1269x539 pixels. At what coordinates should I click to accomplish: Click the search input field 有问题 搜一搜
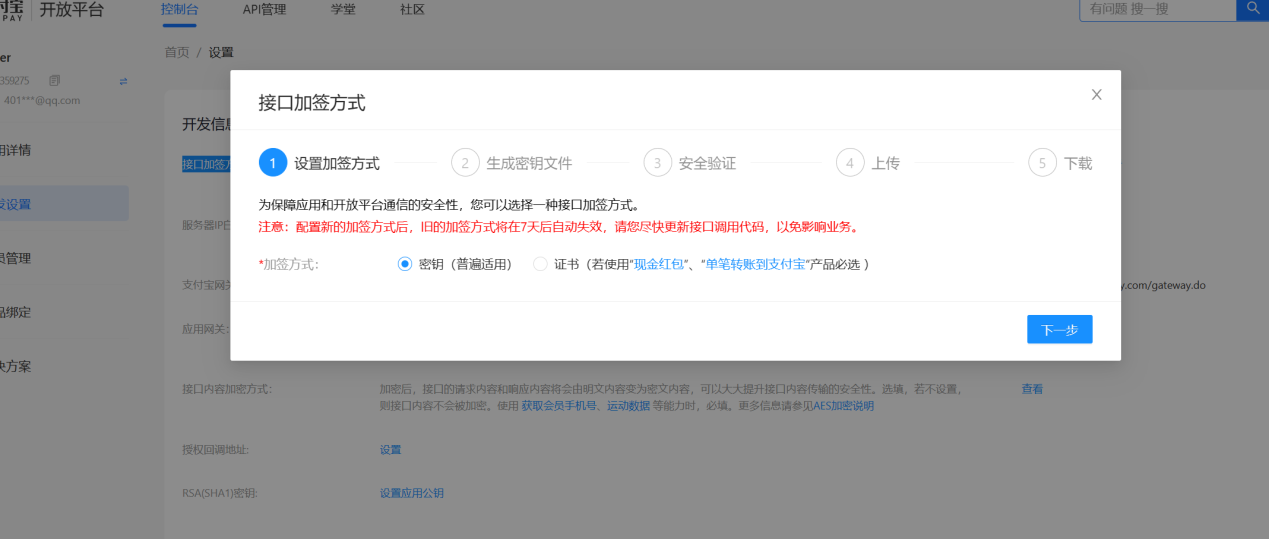[x=1158, y=9]
